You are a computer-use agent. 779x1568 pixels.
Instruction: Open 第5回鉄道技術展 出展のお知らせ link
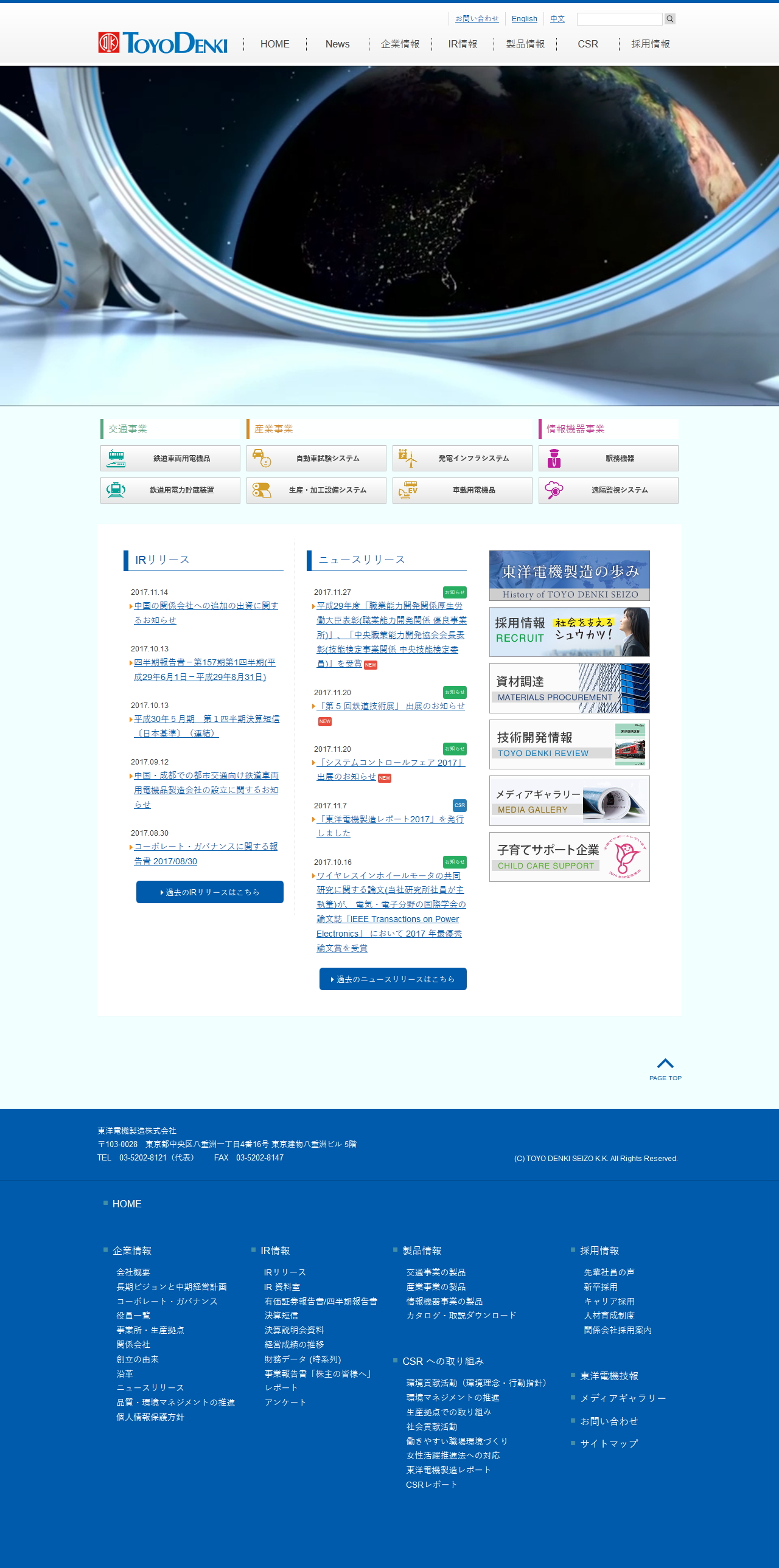point(391,706)
